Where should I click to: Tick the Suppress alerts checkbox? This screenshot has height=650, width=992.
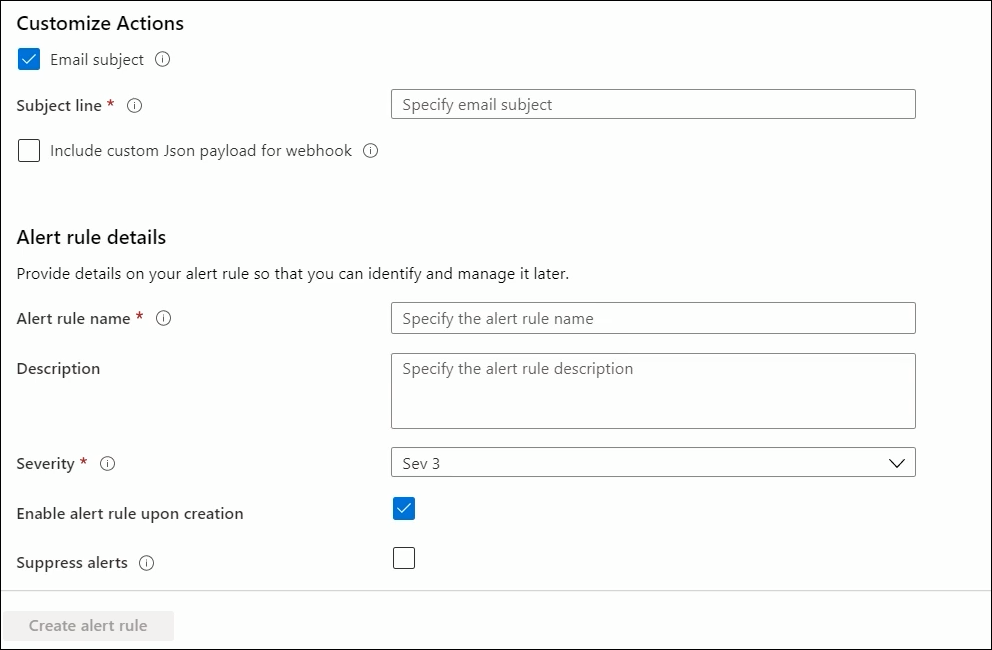pyautogui.click(x=404, y=558)
